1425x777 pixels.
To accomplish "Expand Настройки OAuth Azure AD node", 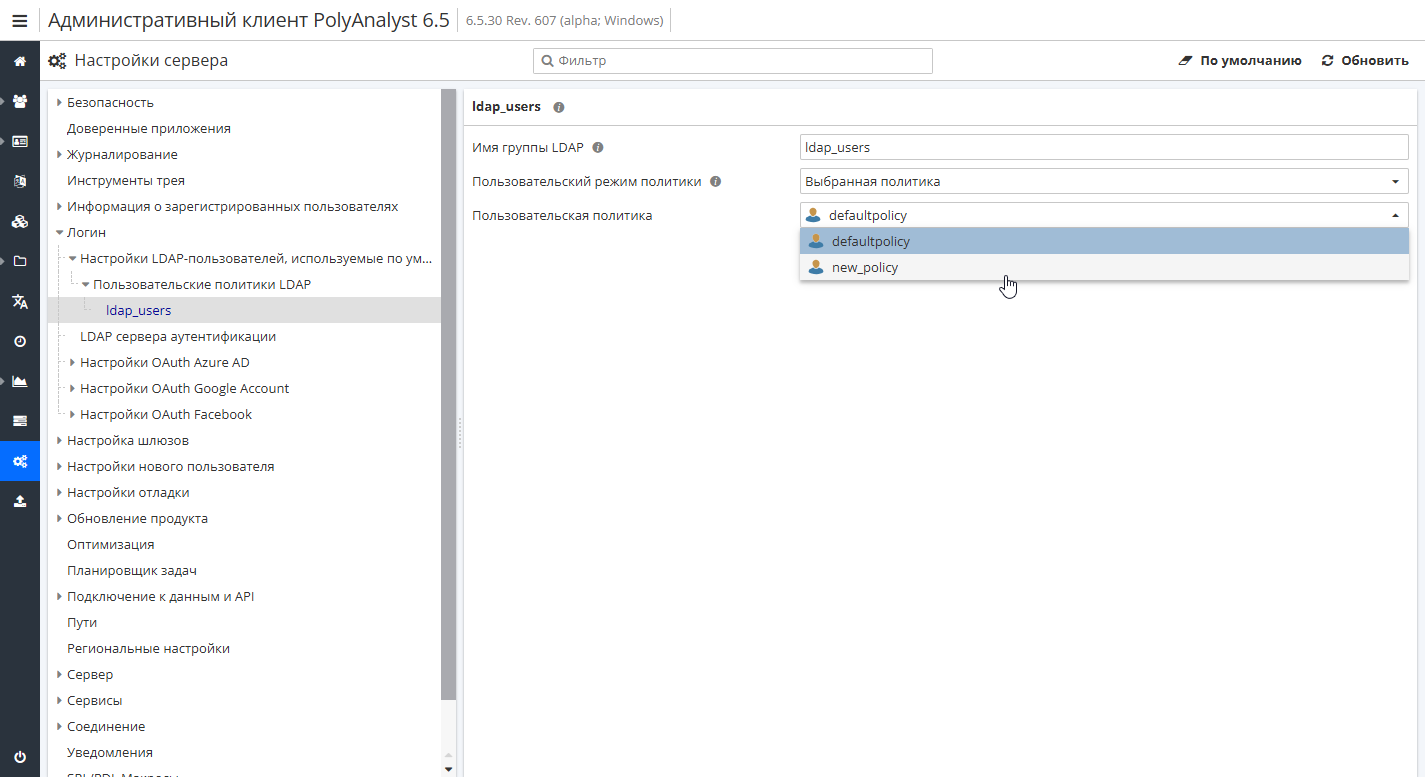I will click(73, 363).
